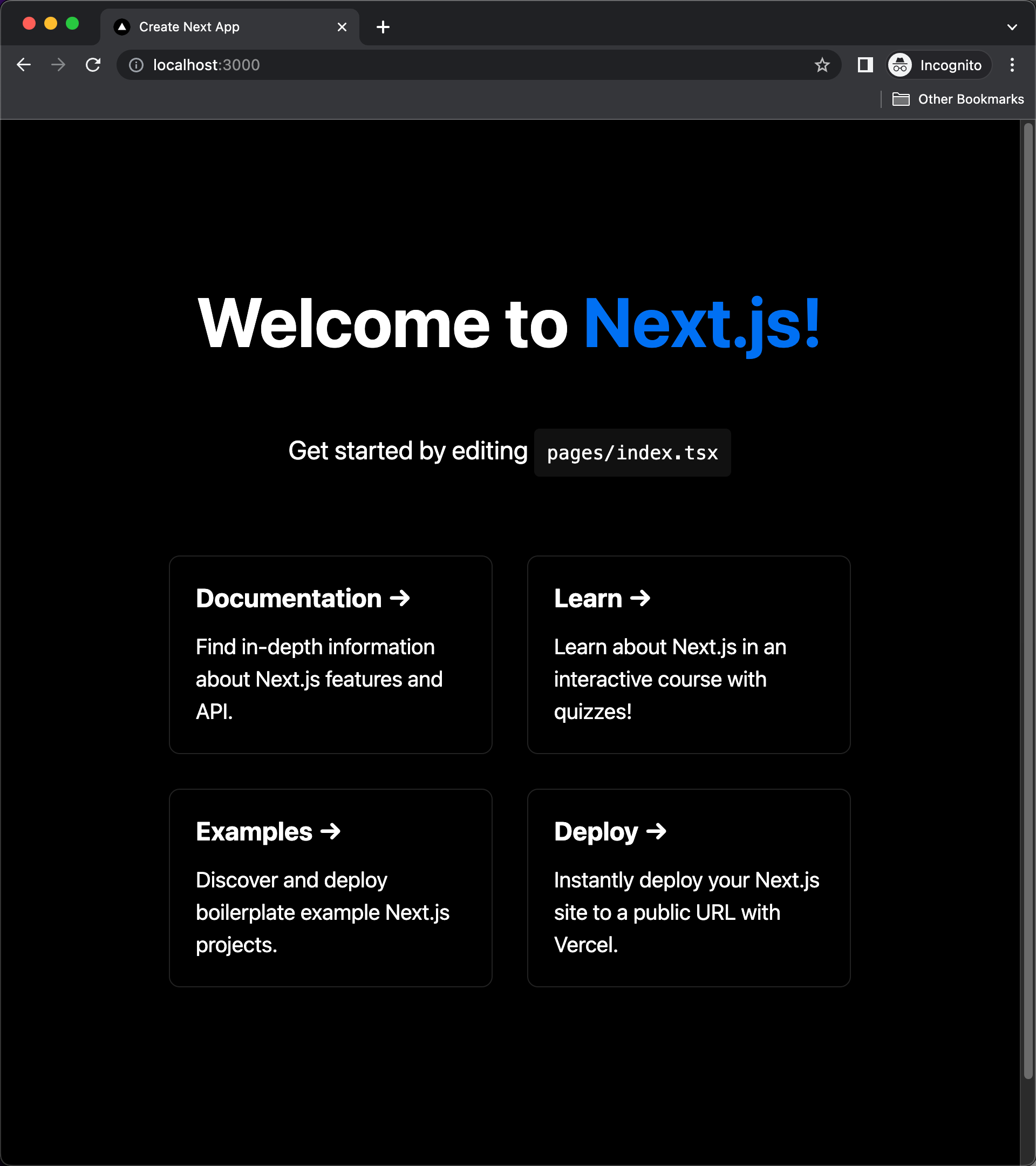
Task: Click the Next.js favicon on the tab
Action: pyautogui.click(x=122, y=27)
